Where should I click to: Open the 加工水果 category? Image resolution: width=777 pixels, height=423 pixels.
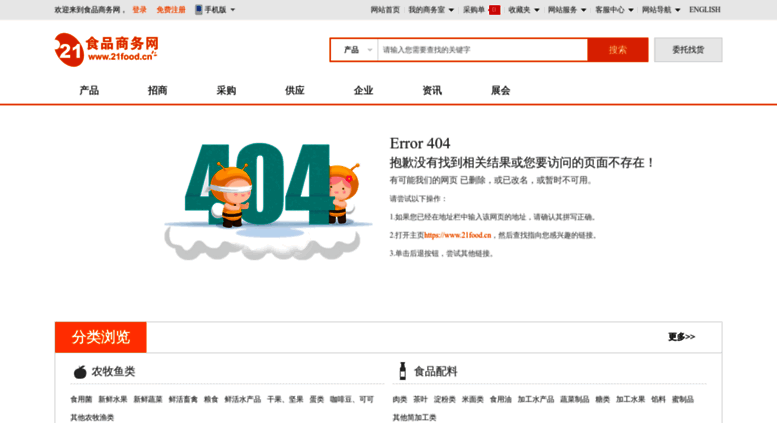point(630,399)
